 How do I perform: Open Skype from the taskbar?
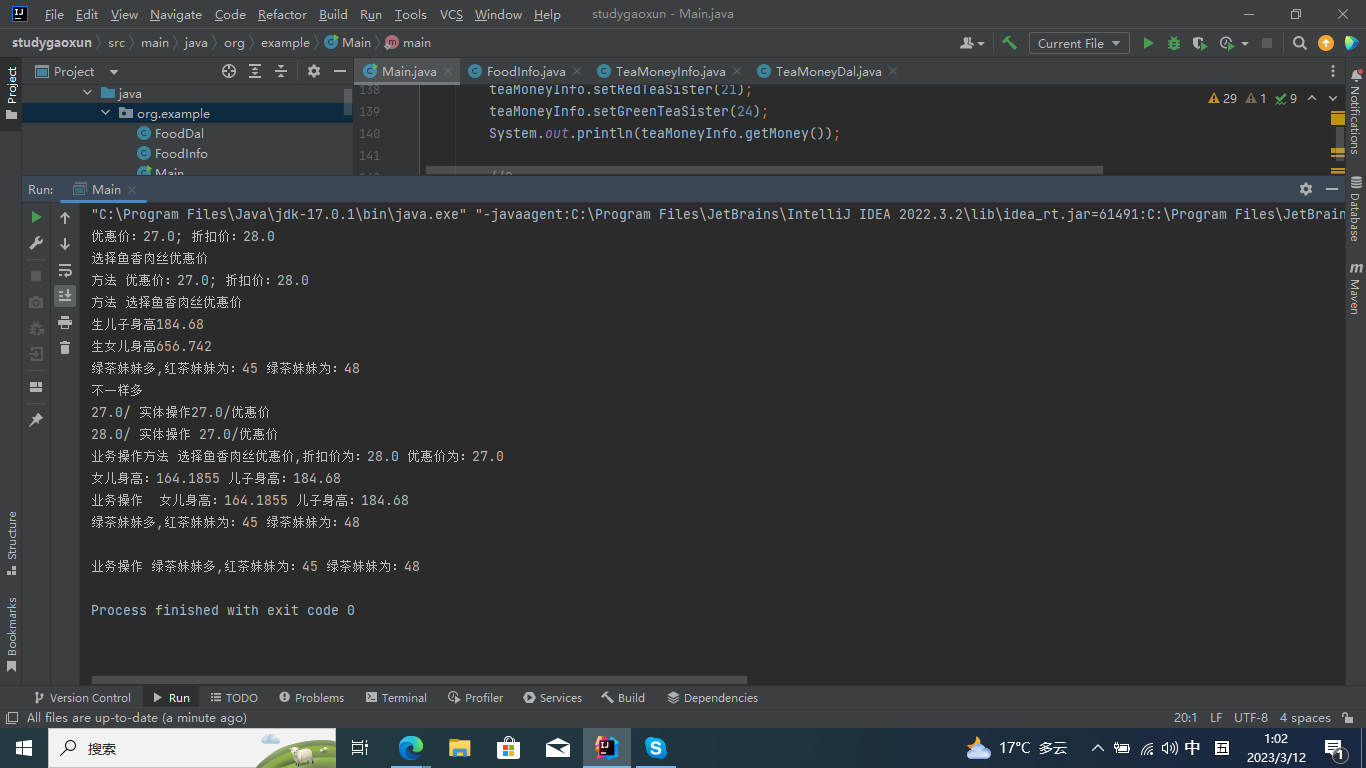pyautogui.click(x=656, y=747)
